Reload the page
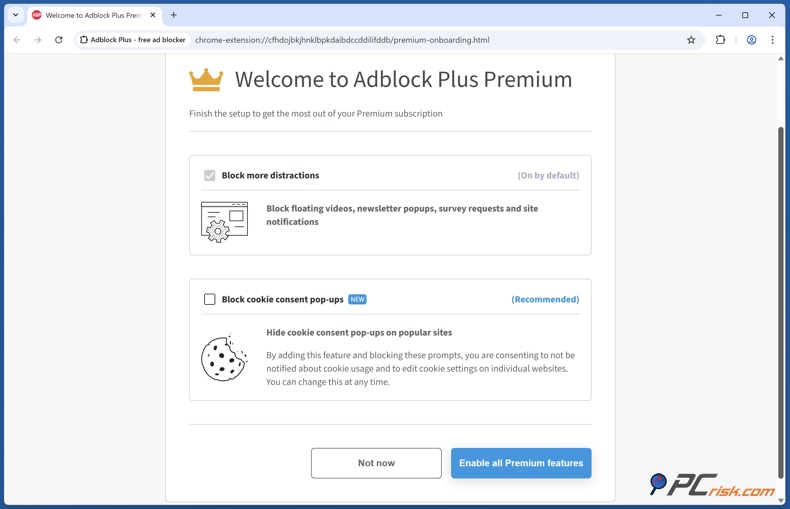Viewport: 790px width, 509px height. (59, 40)
